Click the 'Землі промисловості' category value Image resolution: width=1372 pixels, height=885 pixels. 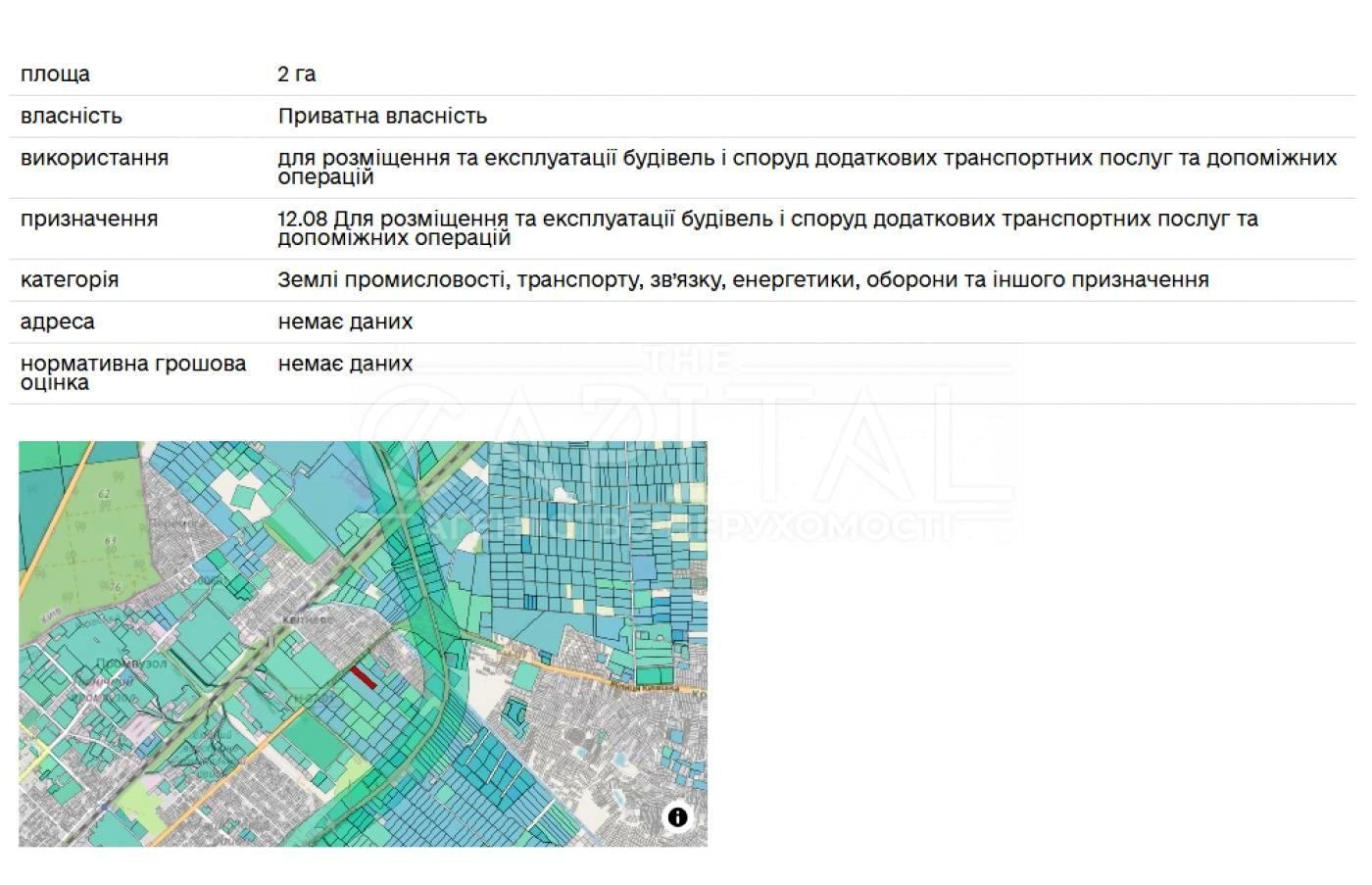(743, 280)
